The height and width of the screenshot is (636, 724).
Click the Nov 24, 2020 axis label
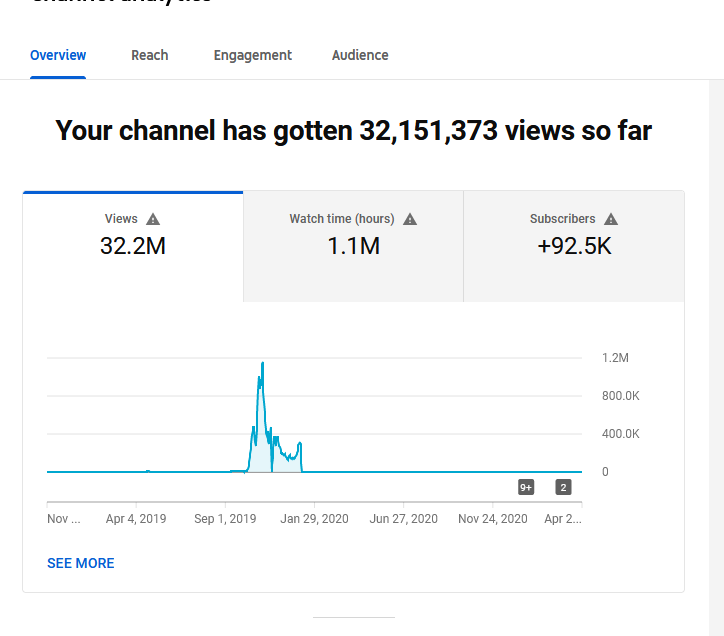(x=493, y=519)
